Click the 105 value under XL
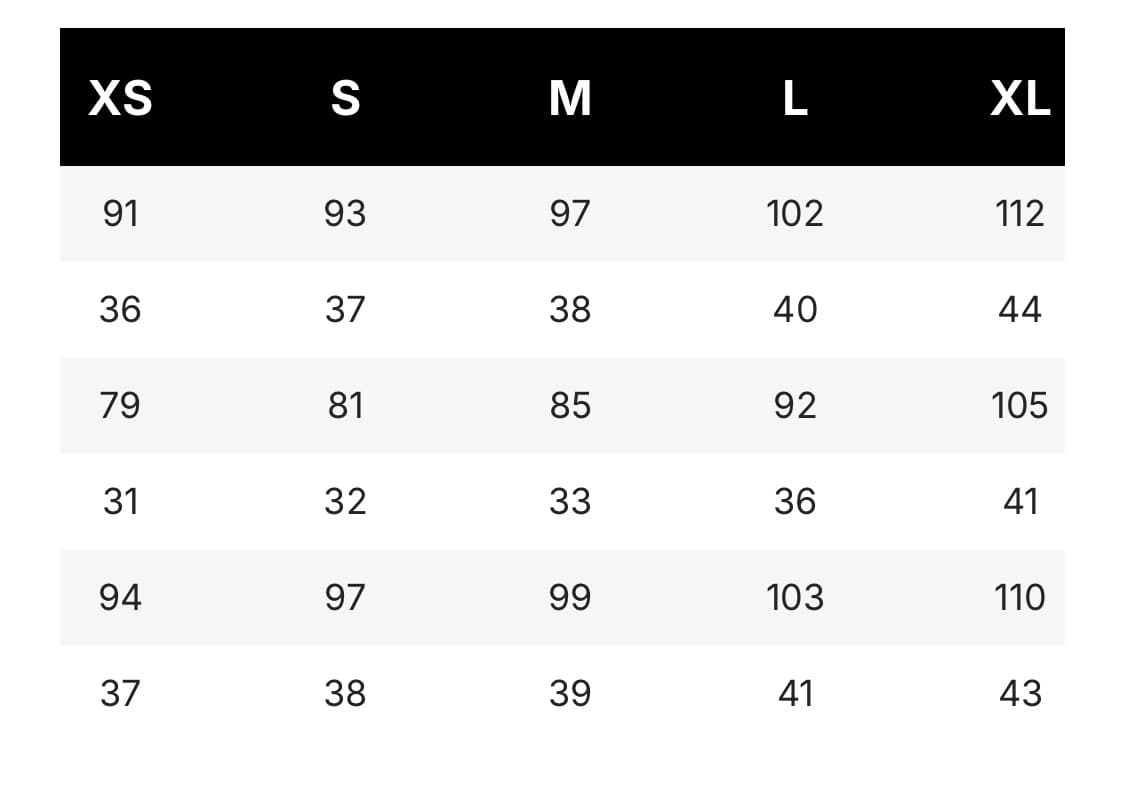Screen dimensions: 1125x785 [1020, 405]
